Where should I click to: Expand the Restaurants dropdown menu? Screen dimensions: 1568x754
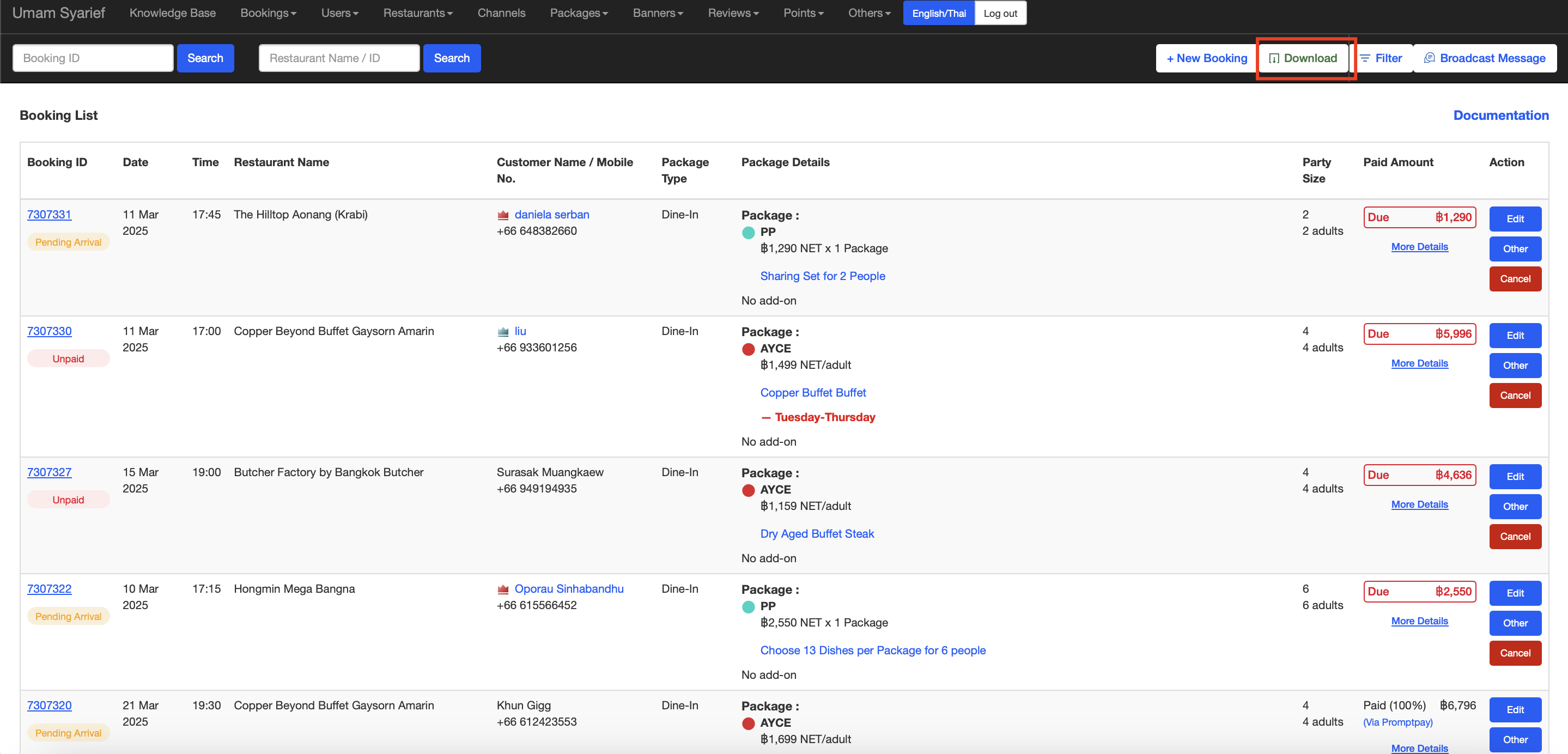click(417, 14)
